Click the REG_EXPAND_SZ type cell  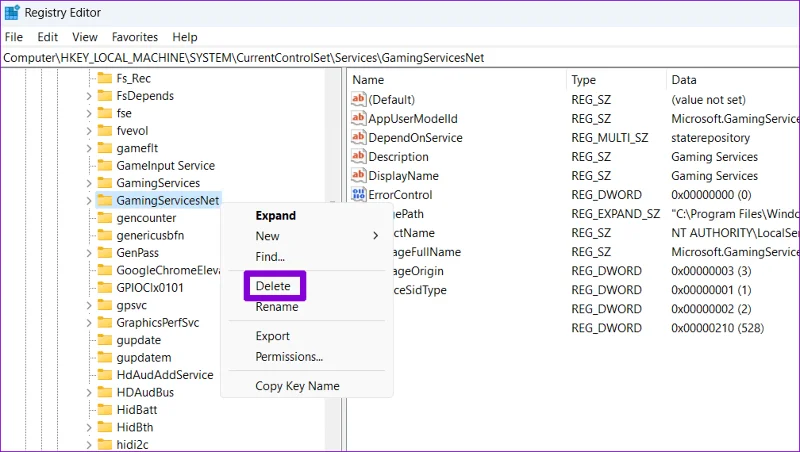tap(615, 213)
